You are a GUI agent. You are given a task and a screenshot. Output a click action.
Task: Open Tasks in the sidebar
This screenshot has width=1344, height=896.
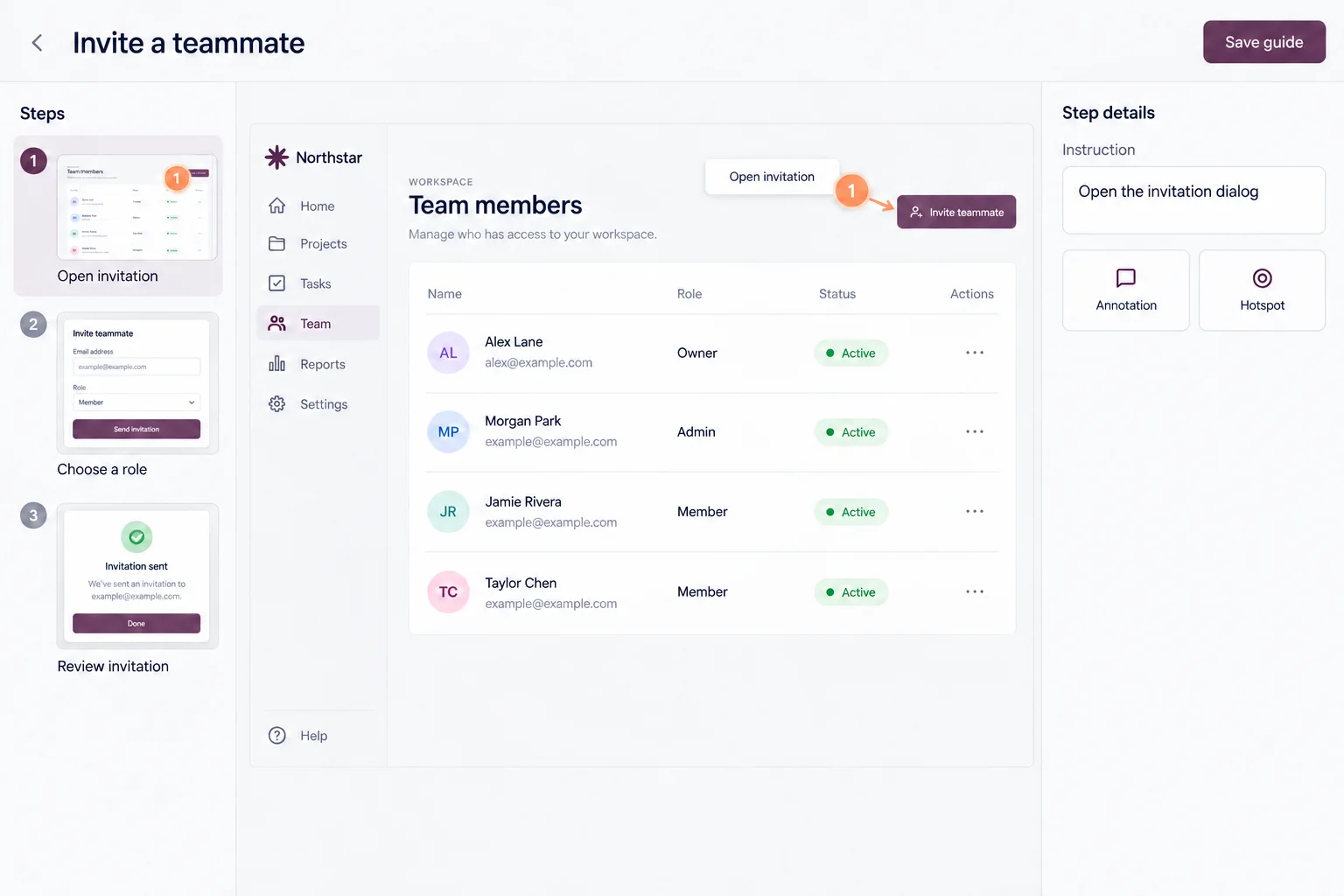click(x=318, y=283)
